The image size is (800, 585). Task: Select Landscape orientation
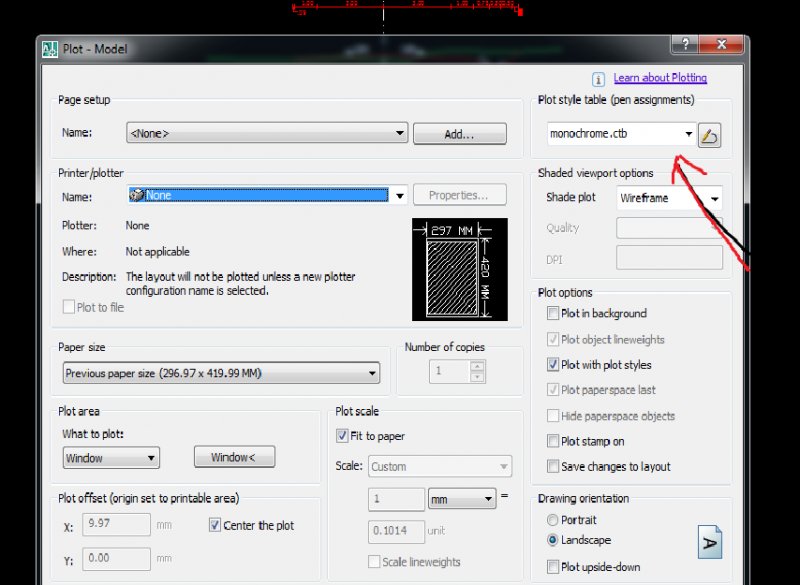(x=553, y=540)
